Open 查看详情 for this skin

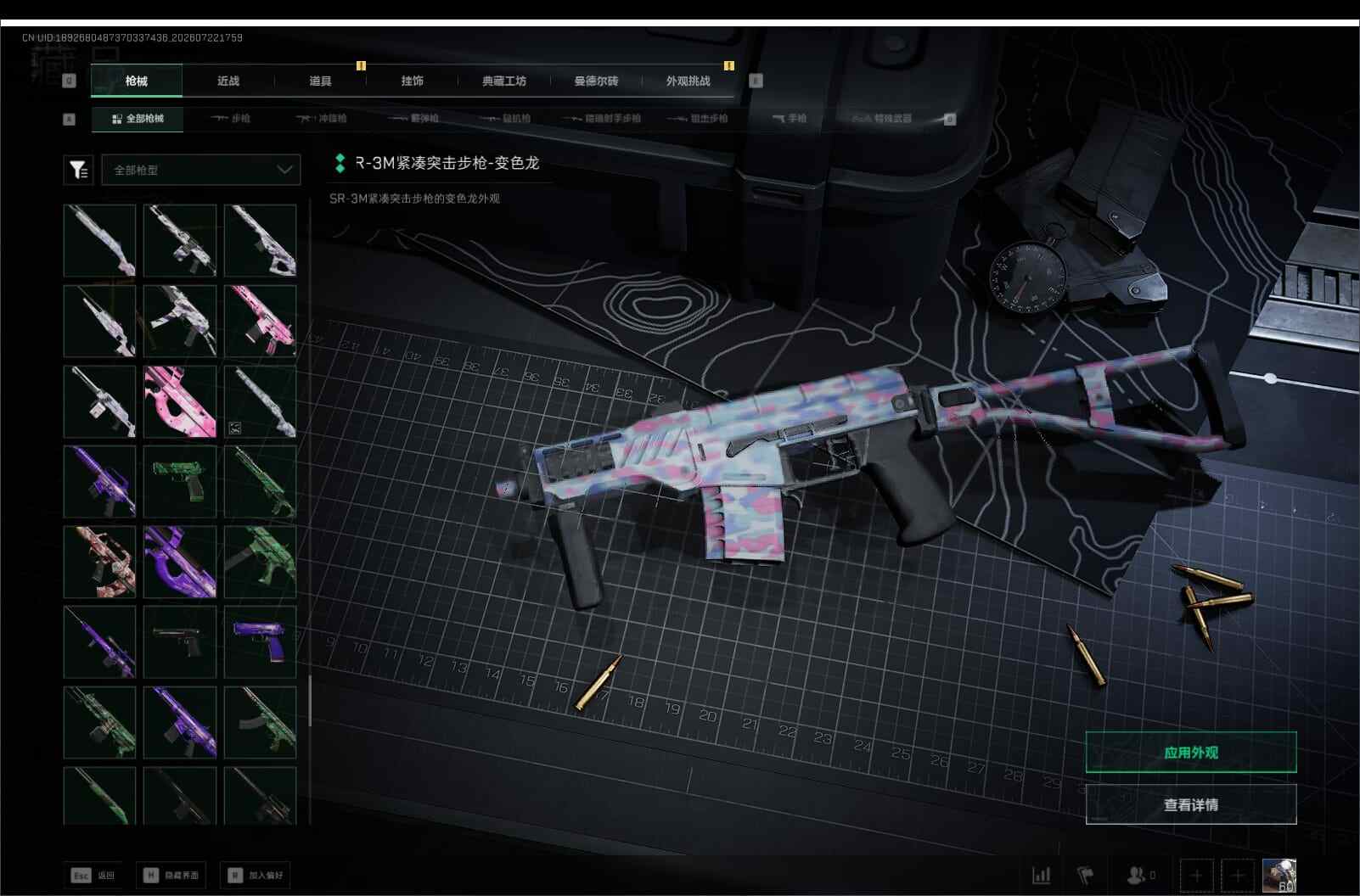coord(1191,804)
